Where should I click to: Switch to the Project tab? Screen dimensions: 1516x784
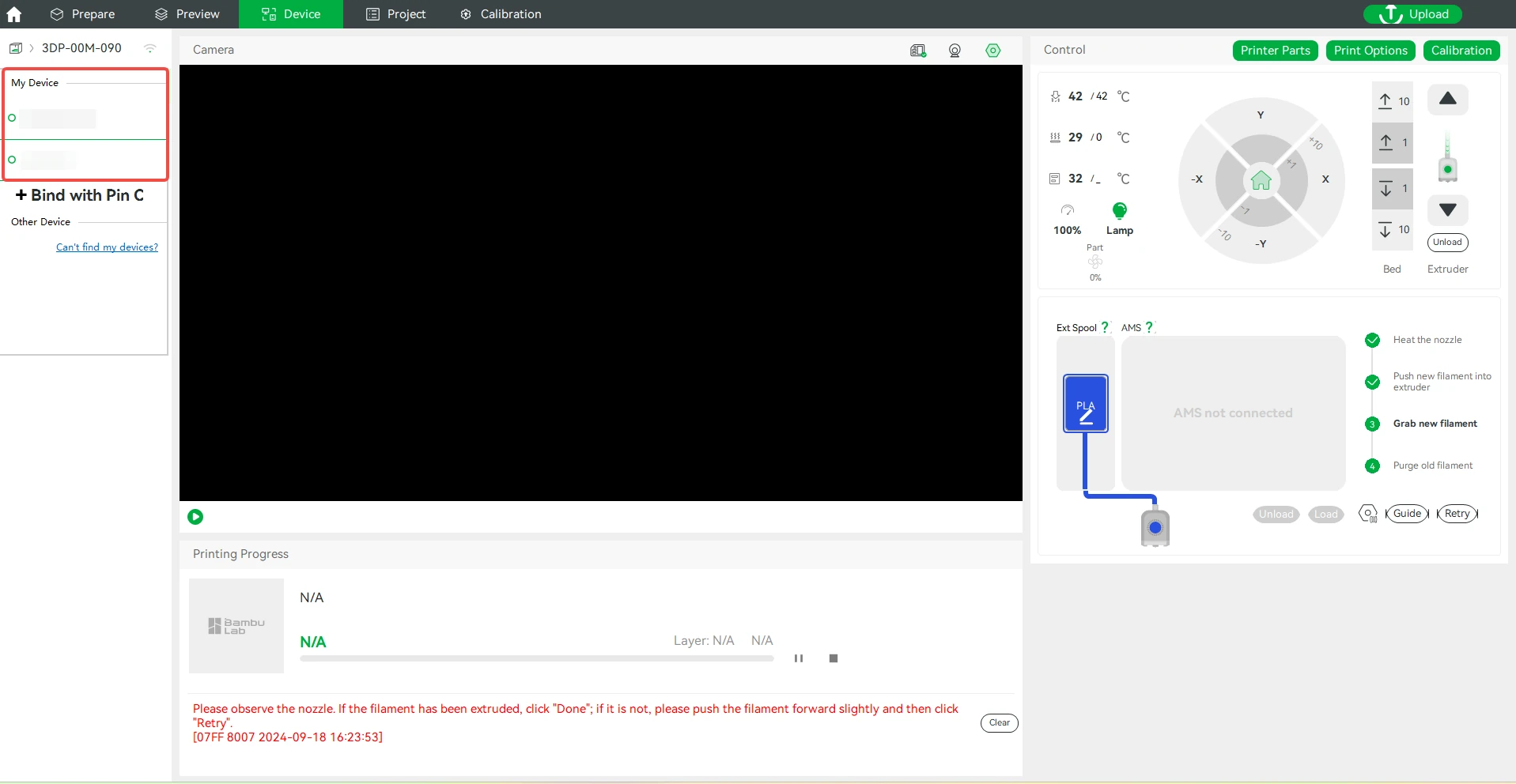click(x=395, y=14)
